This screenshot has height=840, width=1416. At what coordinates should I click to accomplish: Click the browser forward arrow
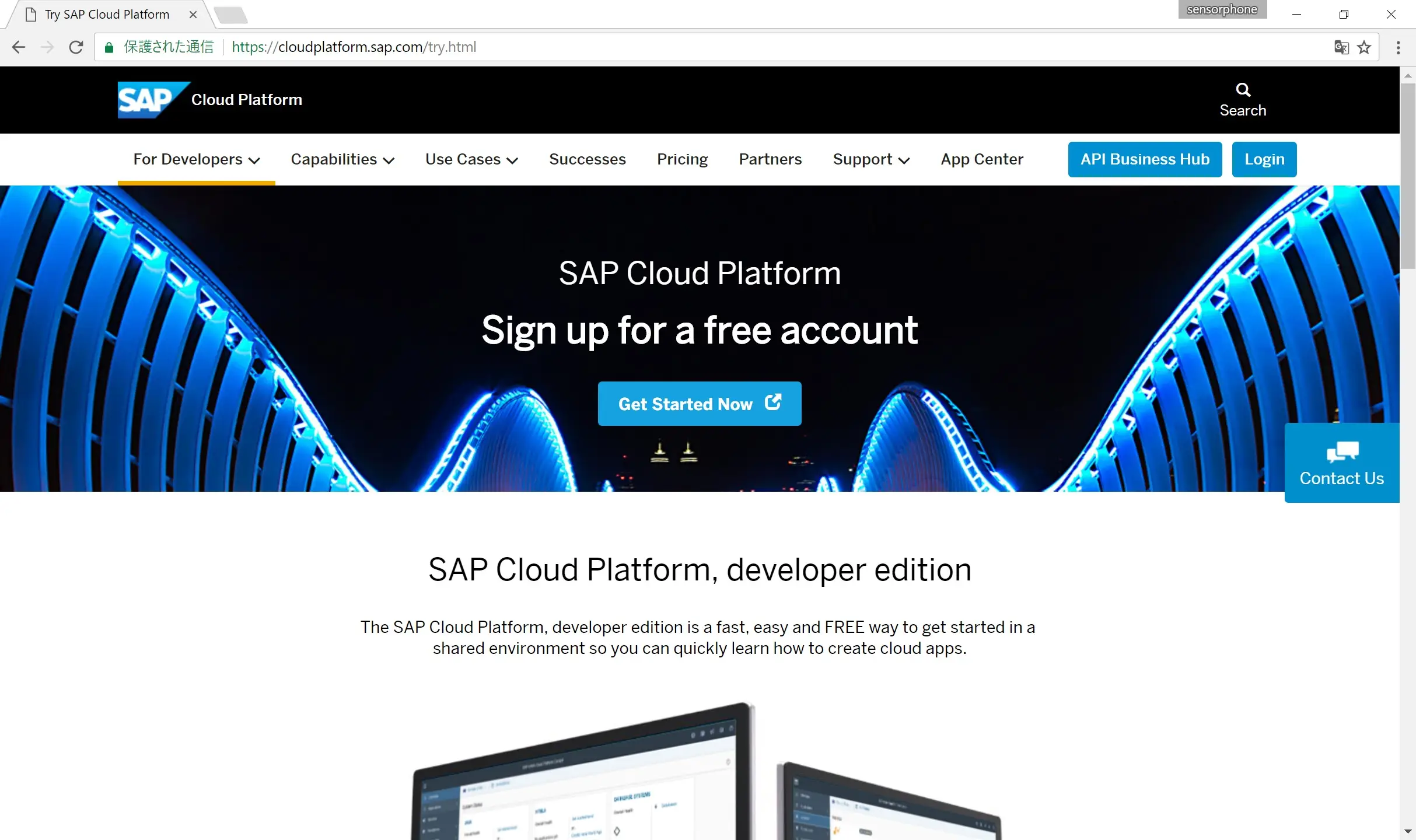tap(47, 47)
